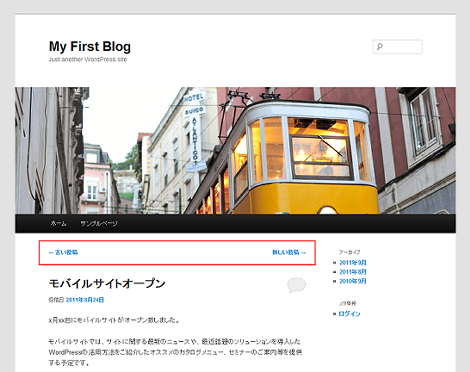Click the right arrow after 新しい投稿
470x372 pixels.
tap(303, 253)
